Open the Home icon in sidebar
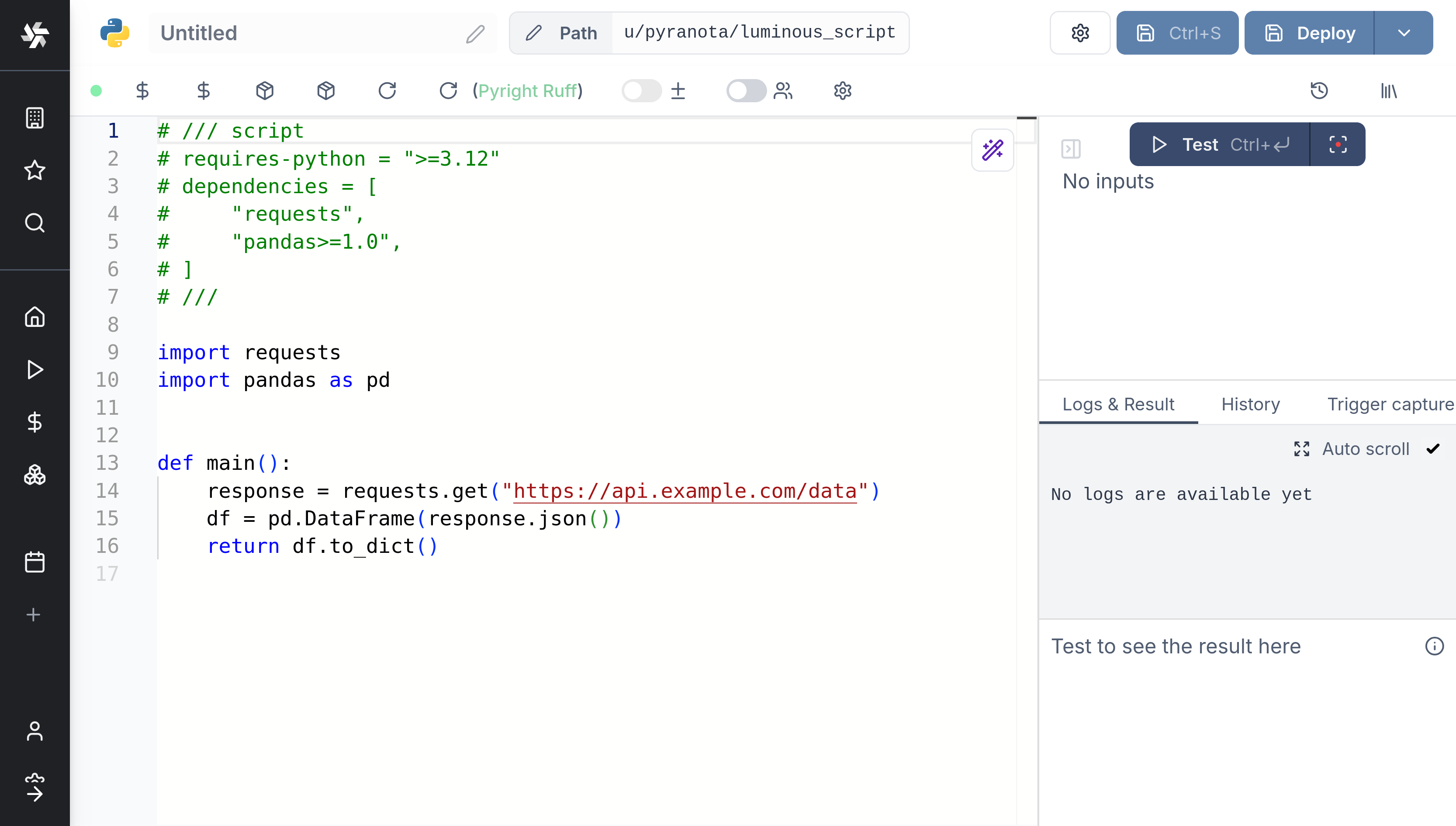Image resolution: width=1456 pixels, height=826 pixels. [x=35, y=316]
